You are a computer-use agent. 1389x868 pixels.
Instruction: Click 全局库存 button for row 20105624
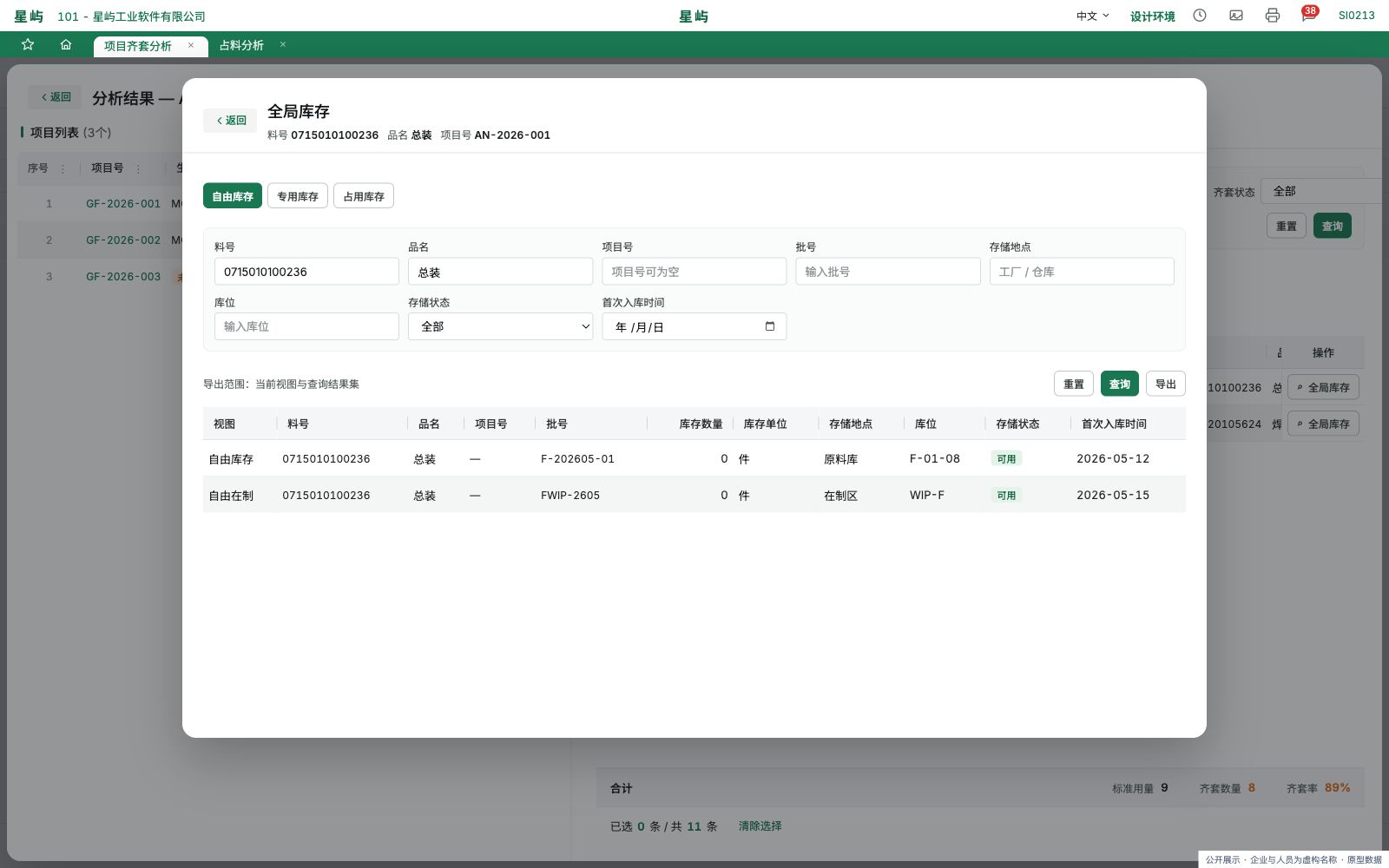[x=1323, y=424]
